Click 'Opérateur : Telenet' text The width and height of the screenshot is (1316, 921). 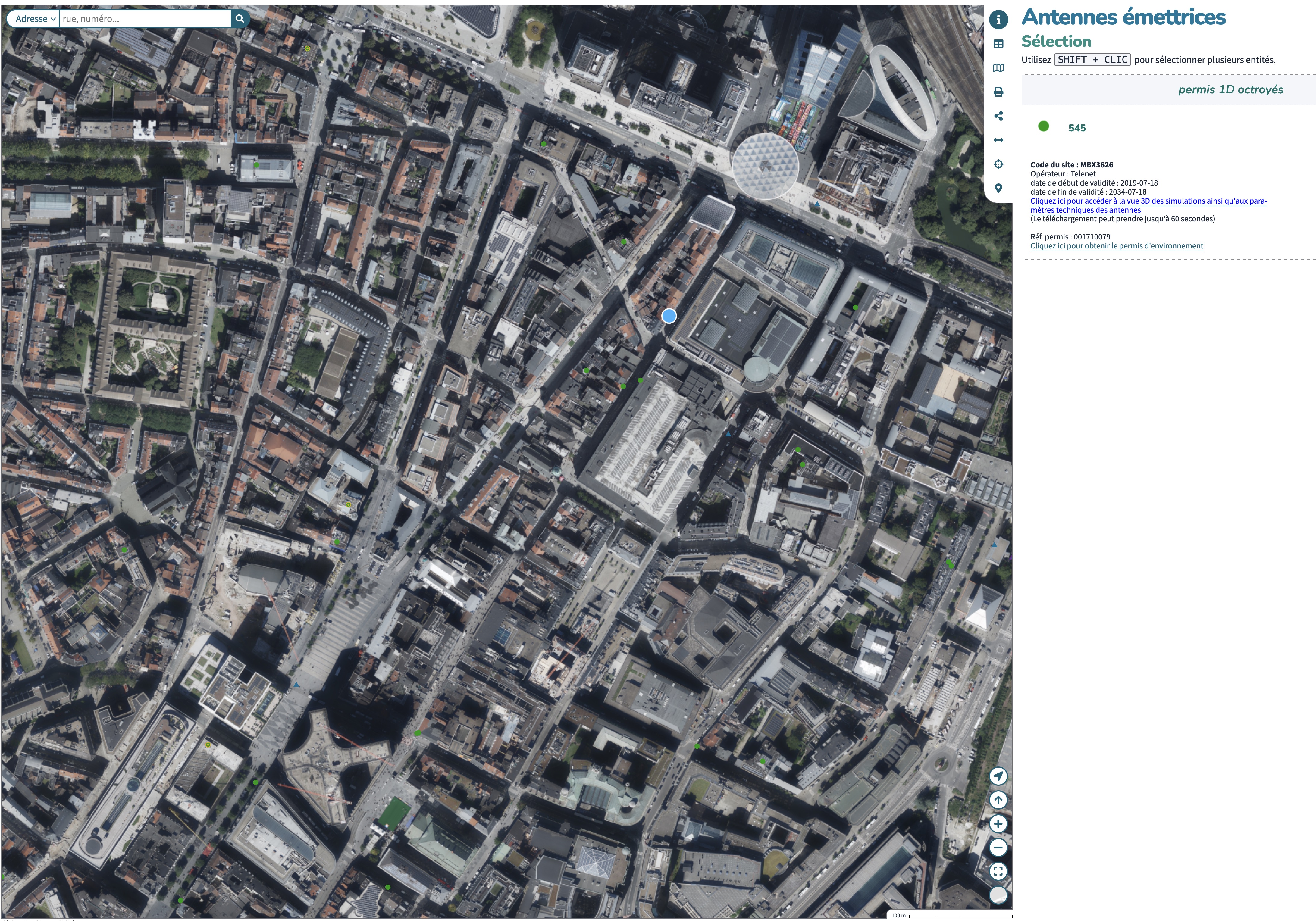coord(1063,174)
